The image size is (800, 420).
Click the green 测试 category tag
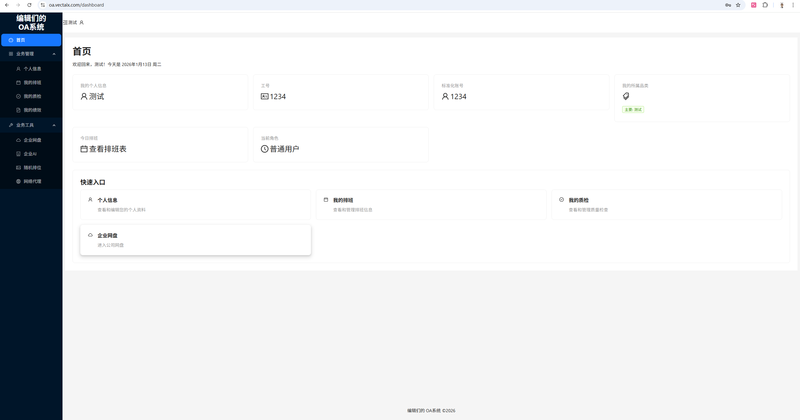pyautogui.click(x=633, y=110)
